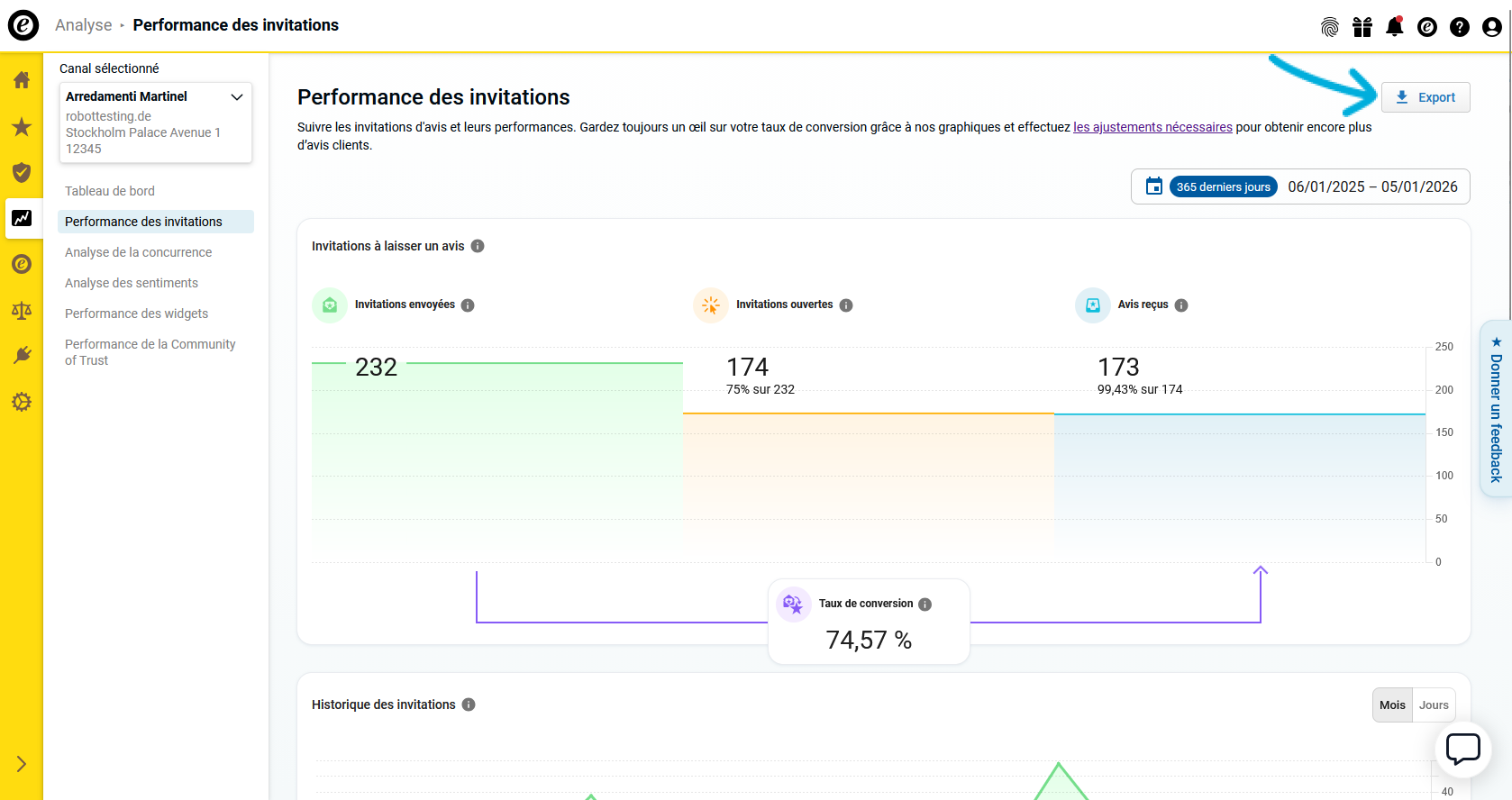Open the scales legal sidebar icon

(x=22, y=311)
